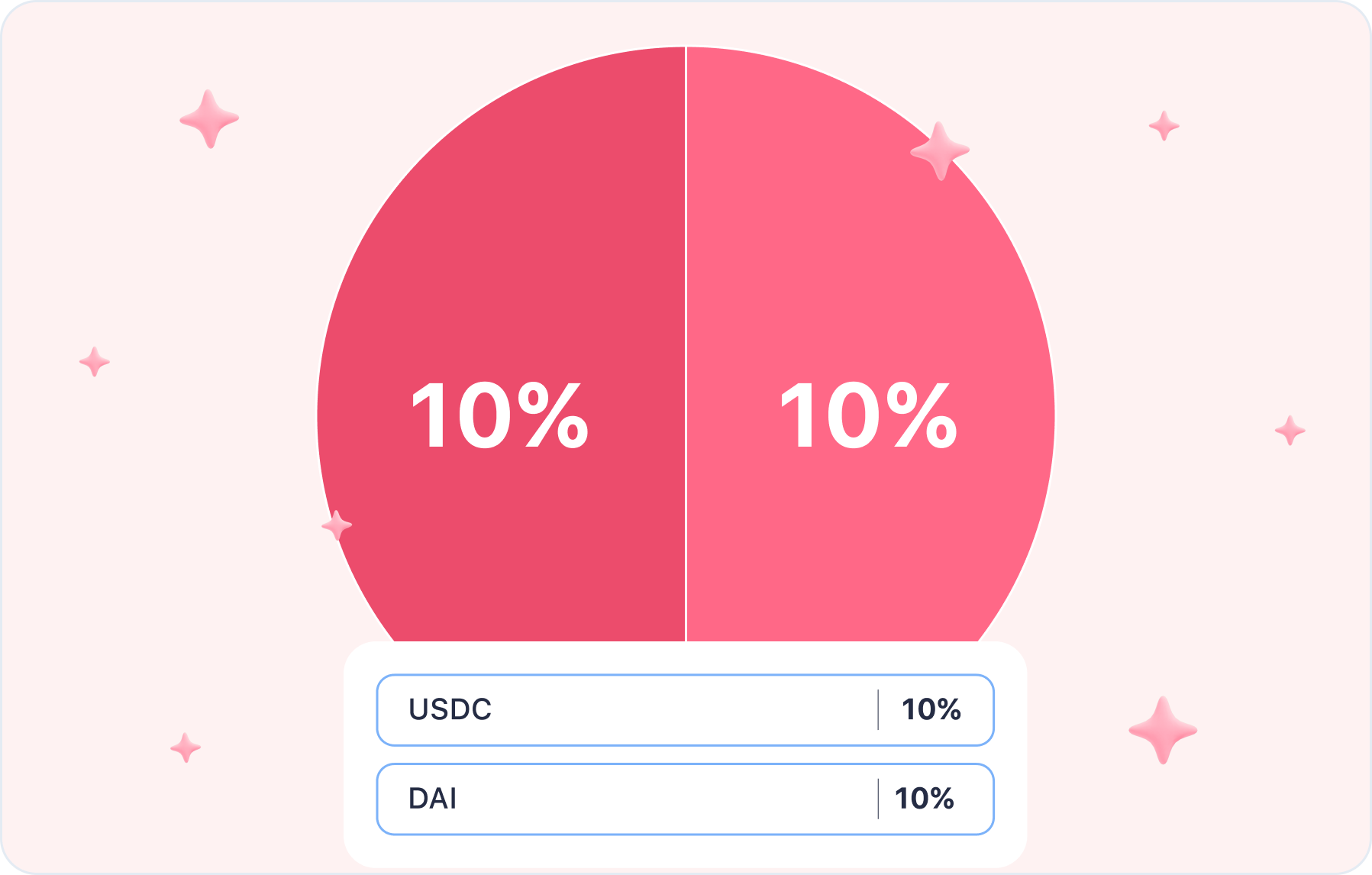This screenshot has height=875, width=1372.
Task: Click the USDC token name text
Action: coord(450,710)
